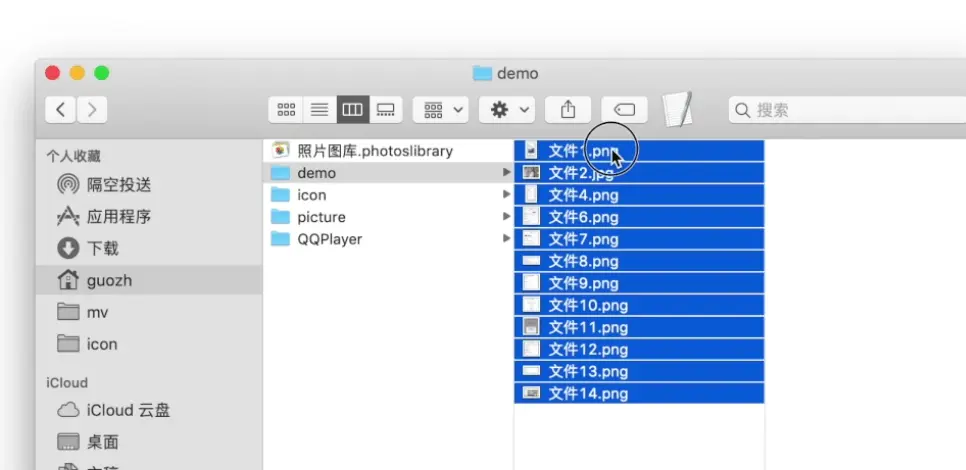Select guozh home folder in sidebar
Screen dimensions: 966x470
pyautogui.click(x=149, y=280)
